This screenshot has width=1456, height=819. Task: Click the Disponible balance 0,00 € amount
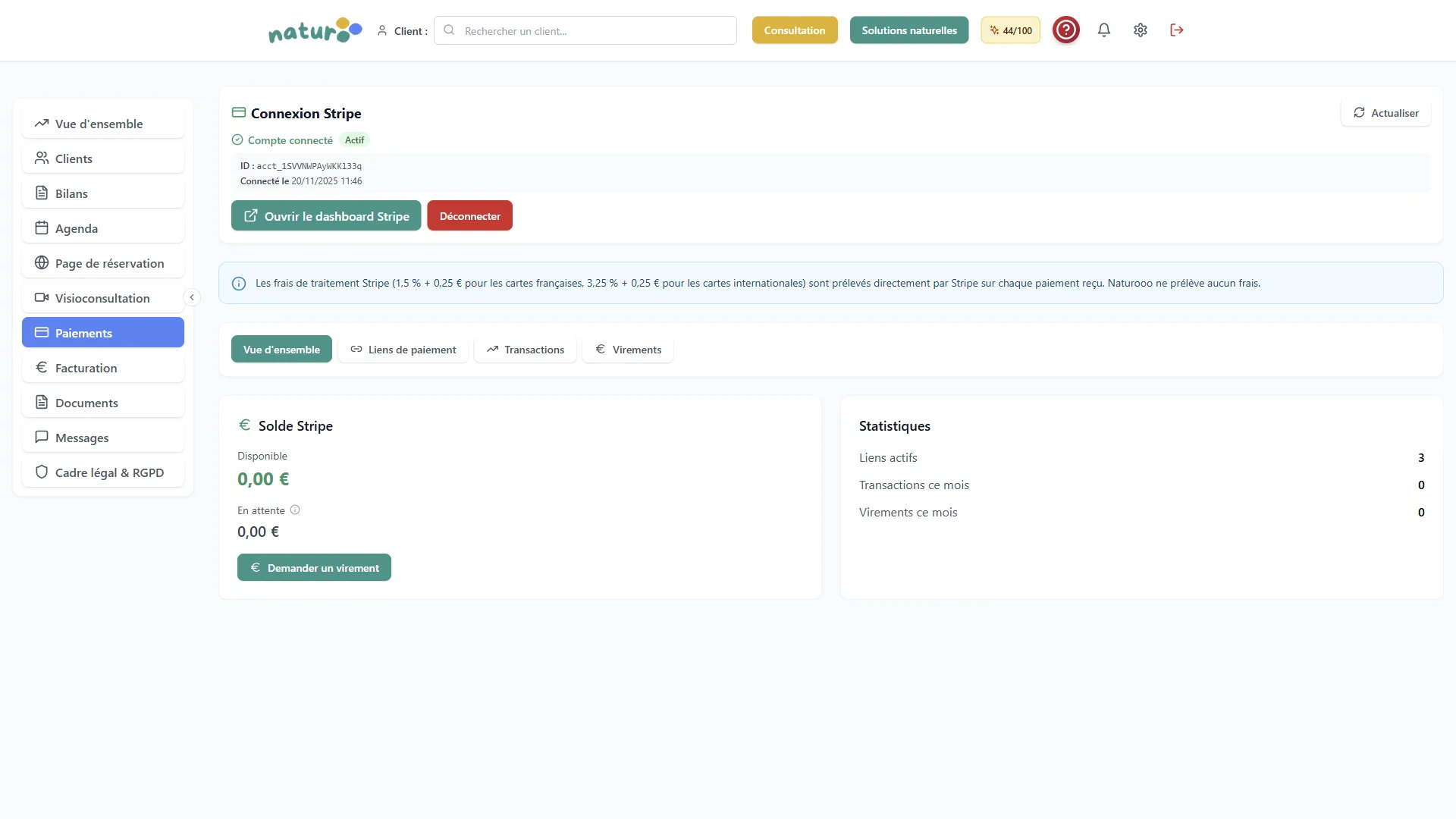click(x=263, y=479)
